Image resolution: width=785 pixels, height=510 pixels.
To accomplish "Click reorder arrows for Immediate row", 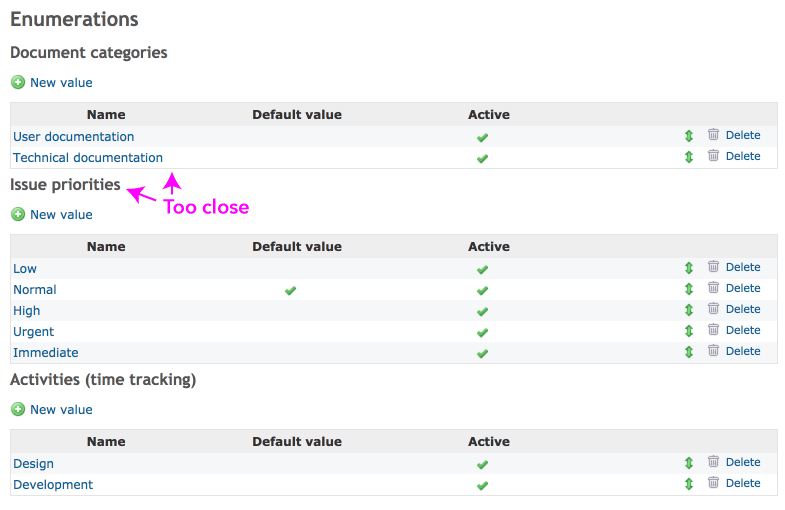I will click(x=689, y=352).
